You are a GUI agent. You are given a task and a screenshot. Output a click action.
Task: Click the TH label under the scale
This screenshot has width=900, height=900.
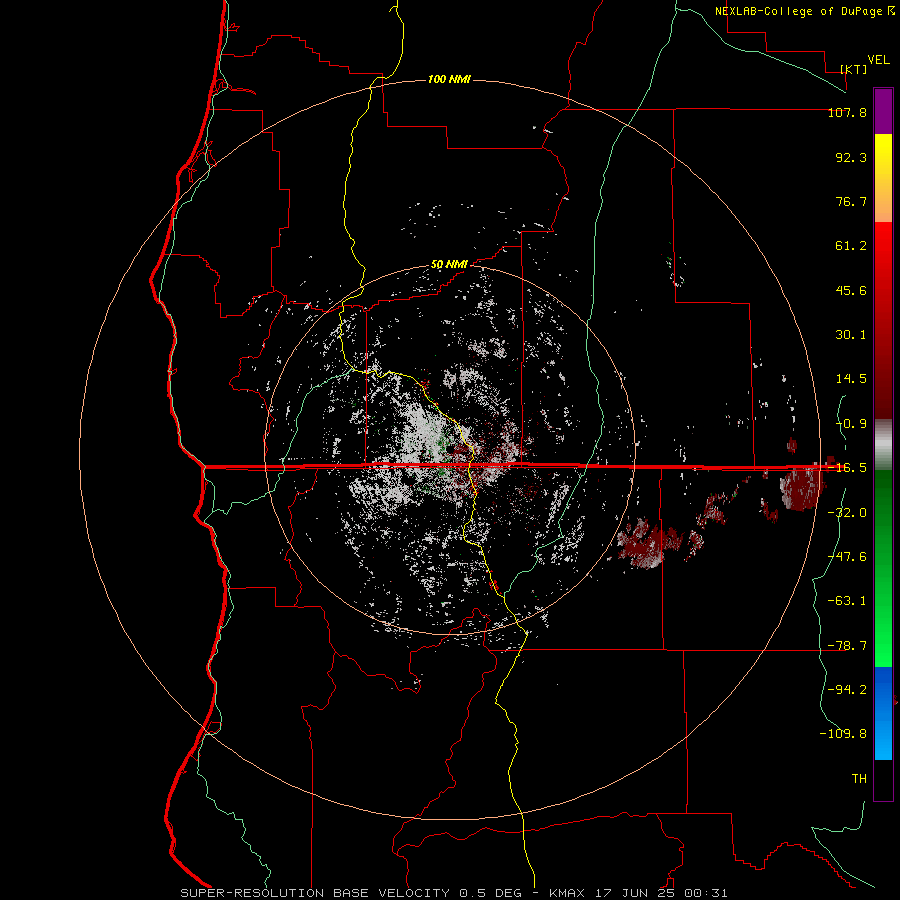859,779
